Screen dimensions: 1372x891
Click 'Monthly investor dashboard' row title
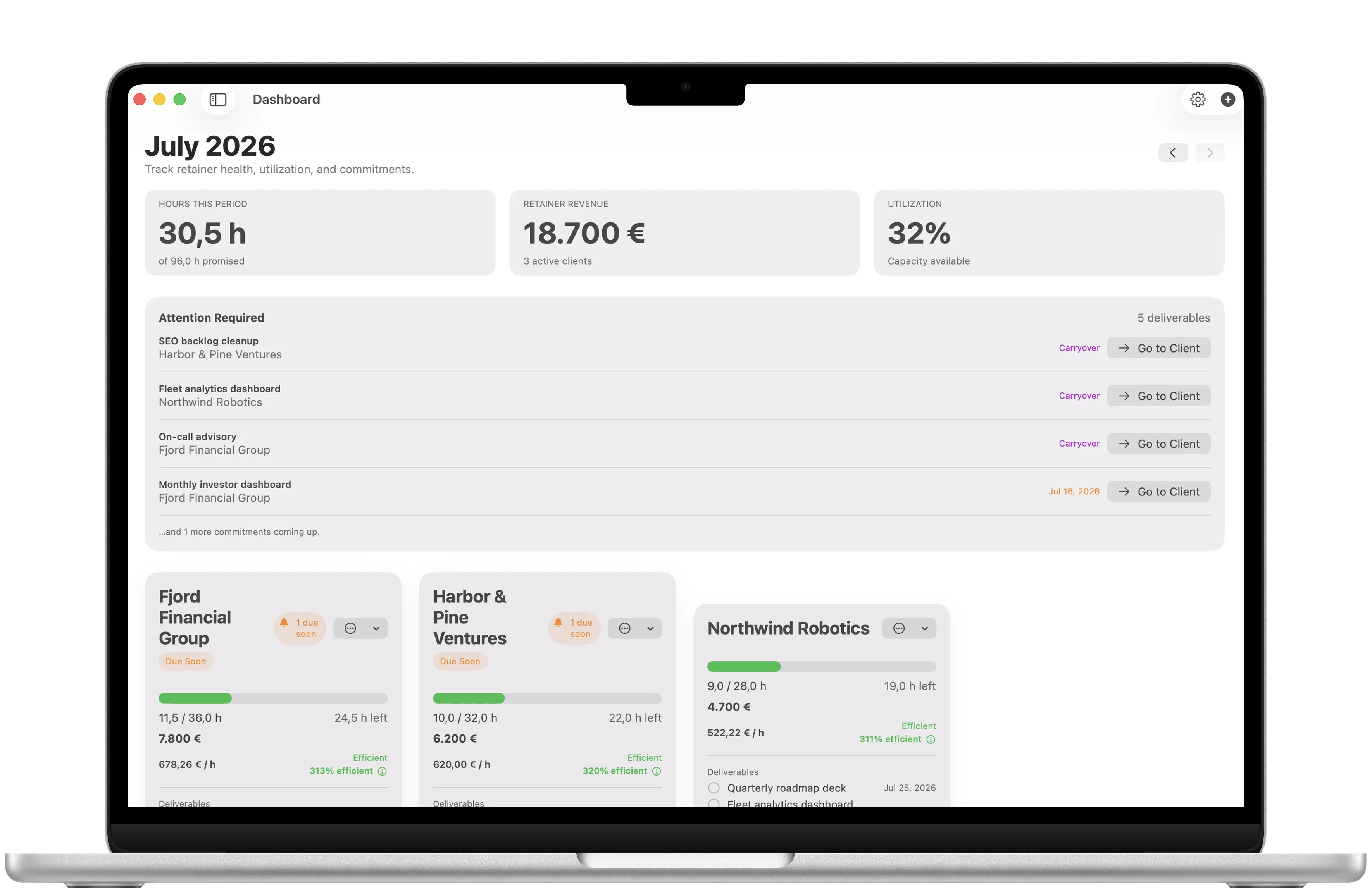[225, 485]
